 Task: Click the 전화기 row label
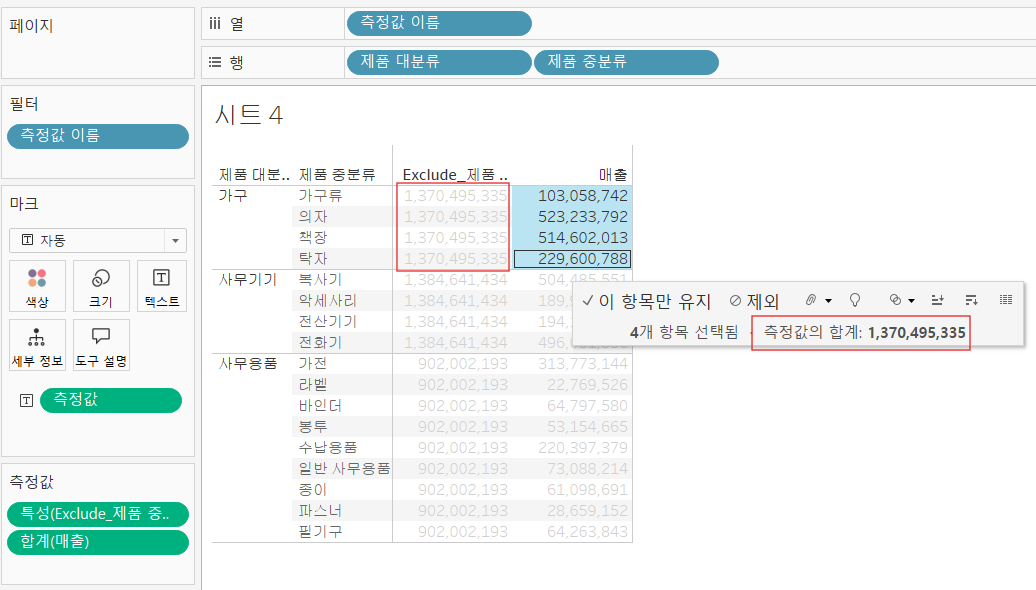tap(320, 342)
